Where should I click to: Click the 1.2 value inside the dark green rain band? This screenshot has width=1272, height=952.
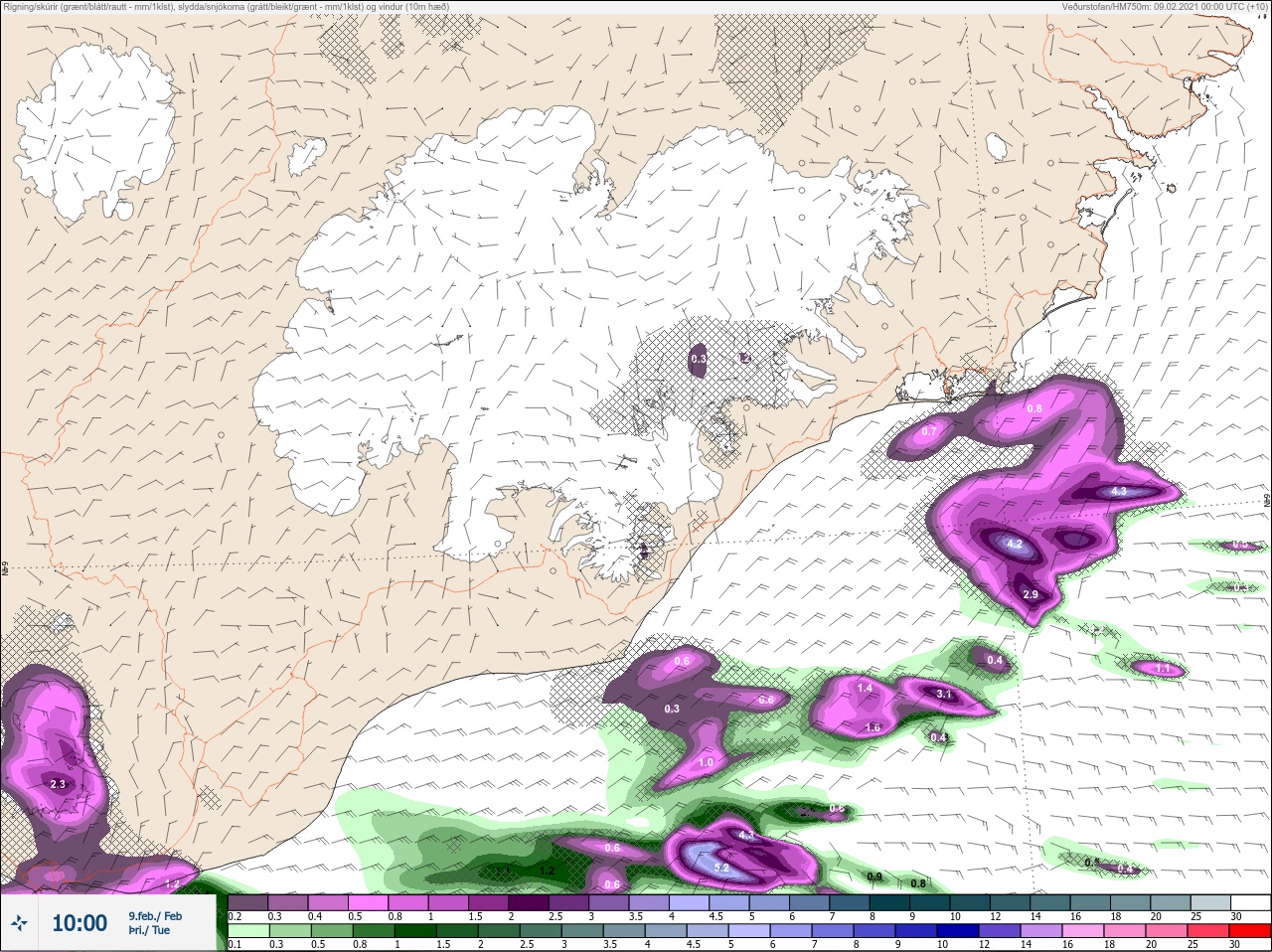[x=547, y=871]
